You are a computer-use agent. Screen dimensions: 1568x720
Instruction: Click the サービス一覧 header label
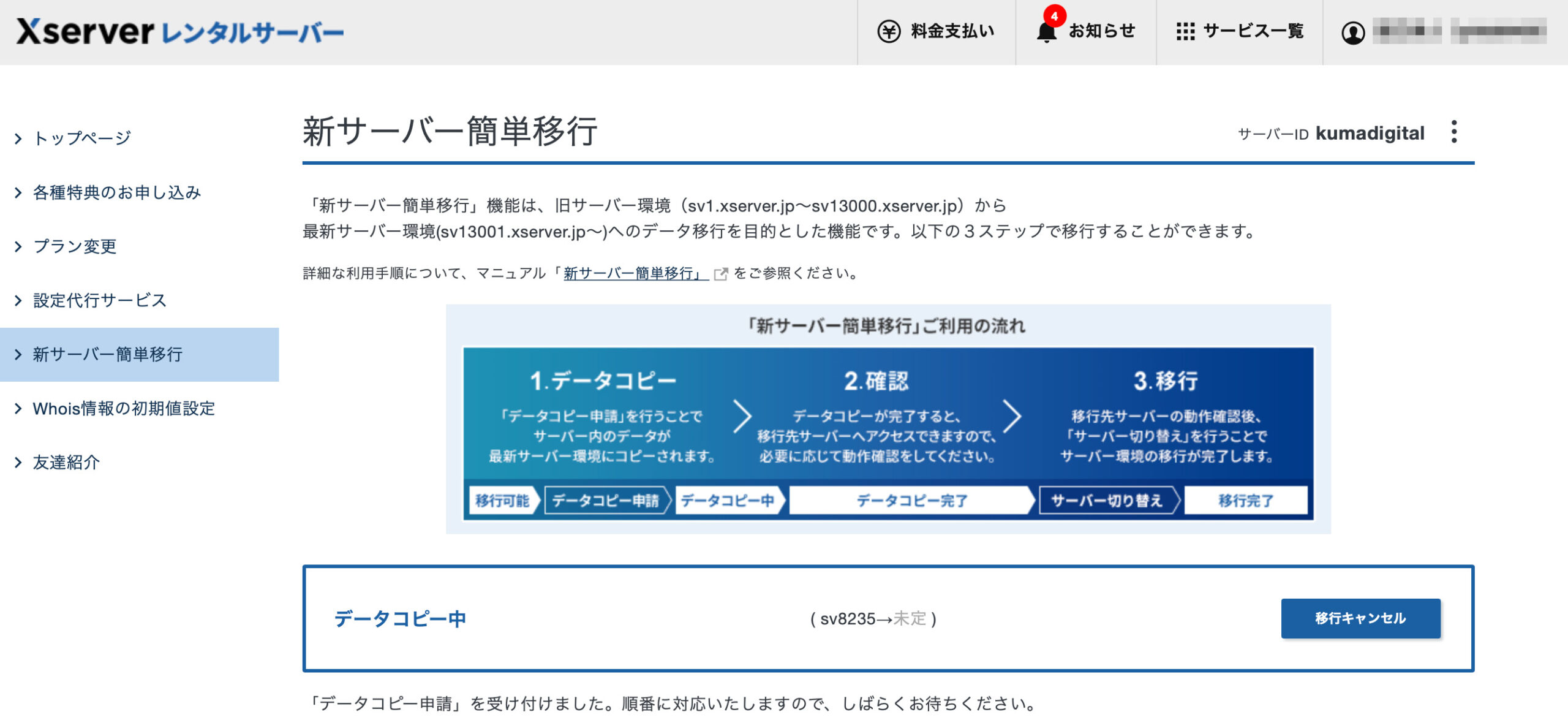1253,31
